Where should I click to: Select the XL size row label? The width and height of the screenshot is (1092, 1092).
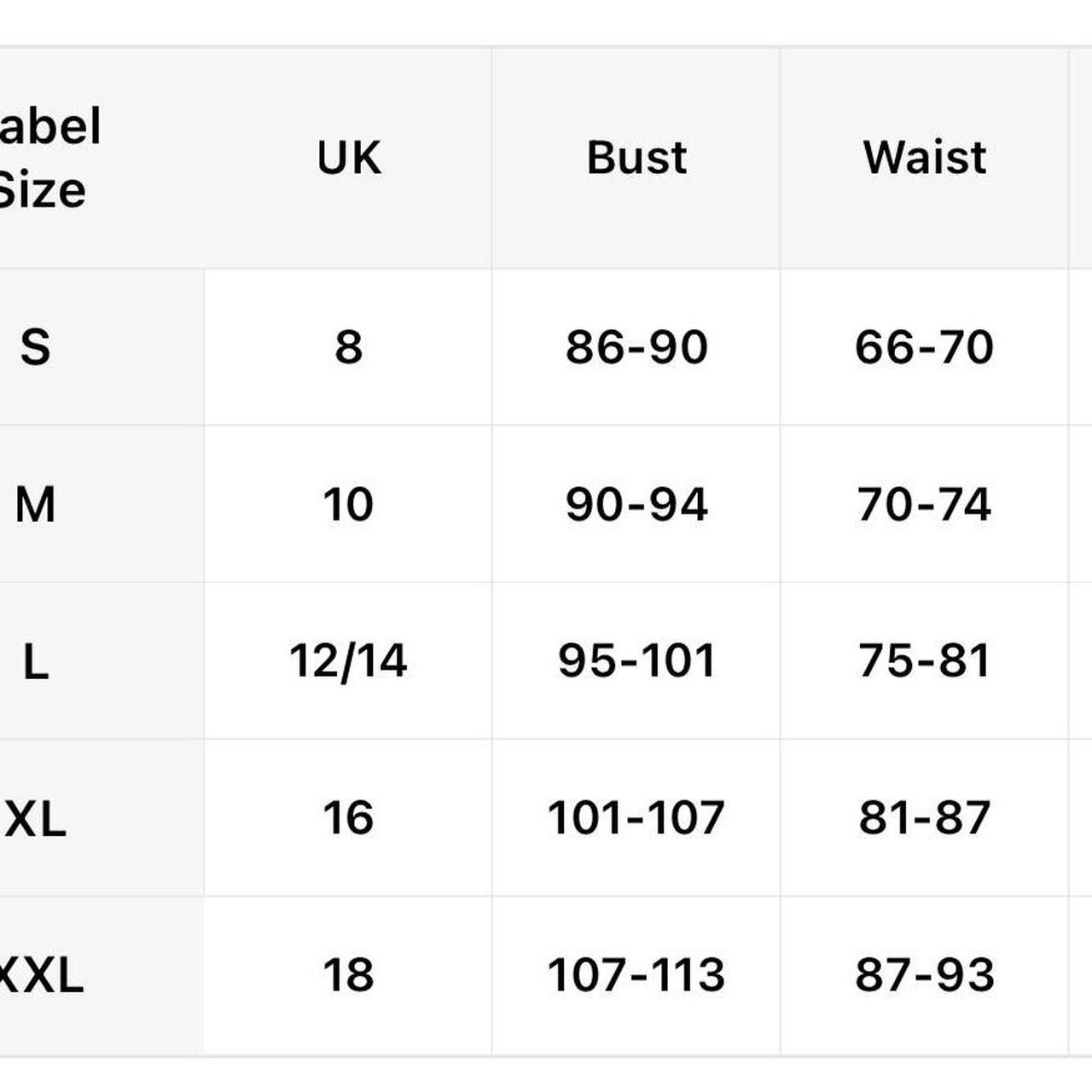tap(35, 818)
